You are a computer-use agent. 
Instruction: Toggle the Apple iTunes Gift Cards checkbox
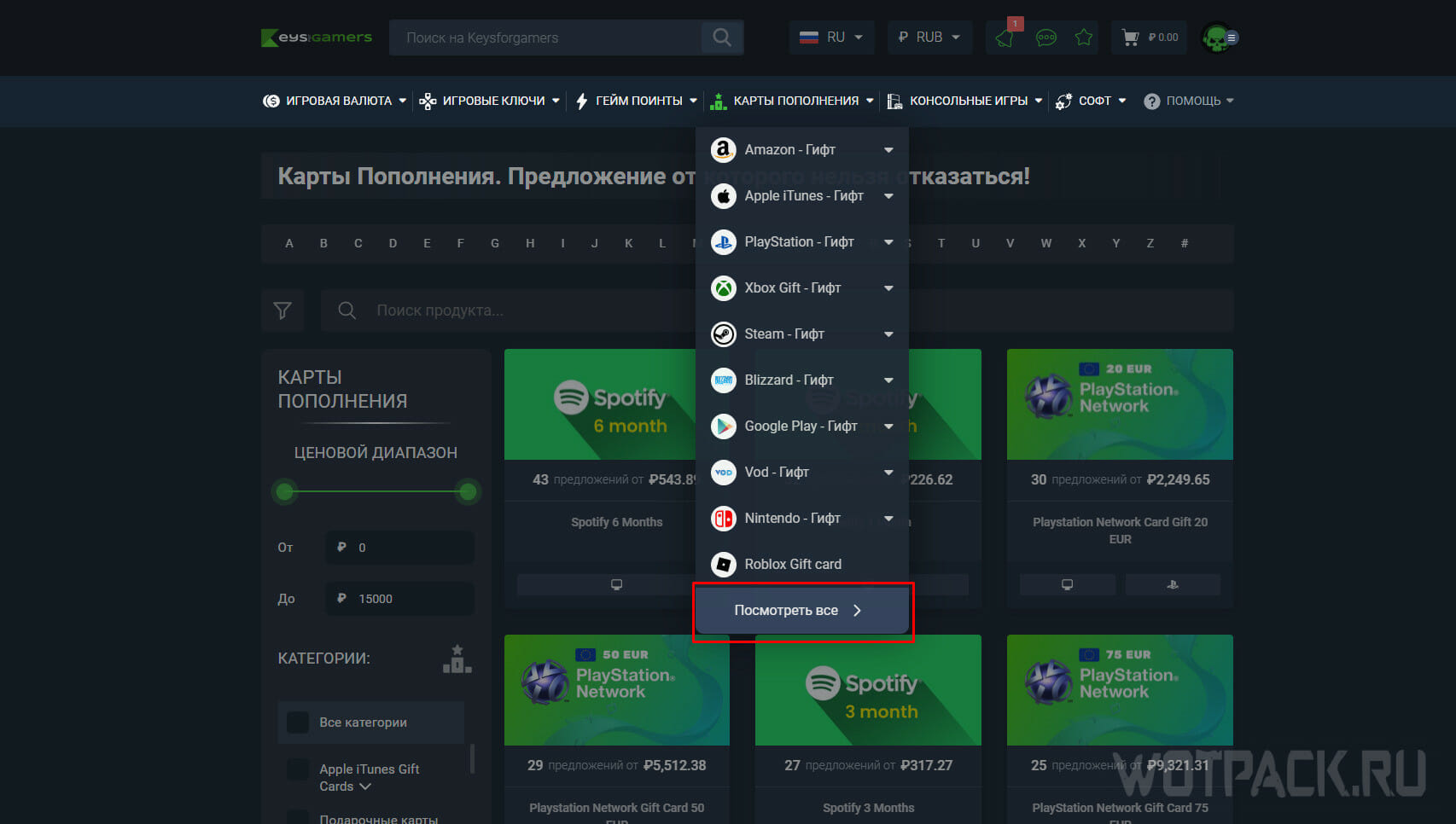point(298,769)
